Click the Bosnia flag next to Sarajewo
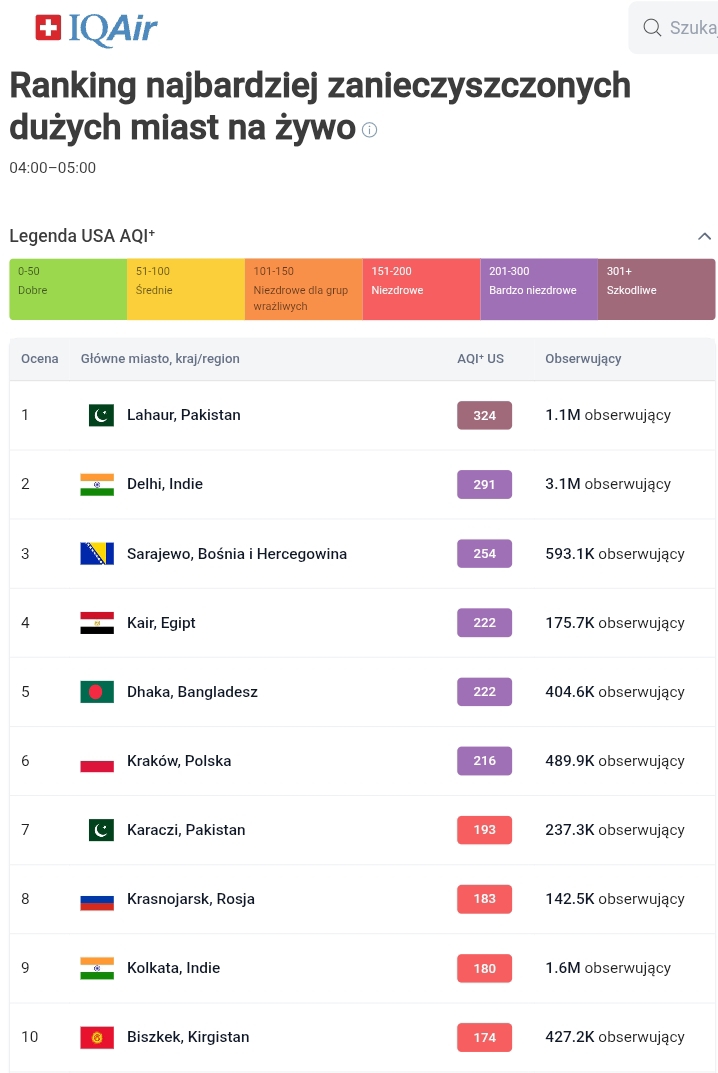 [x=97, y=553]
